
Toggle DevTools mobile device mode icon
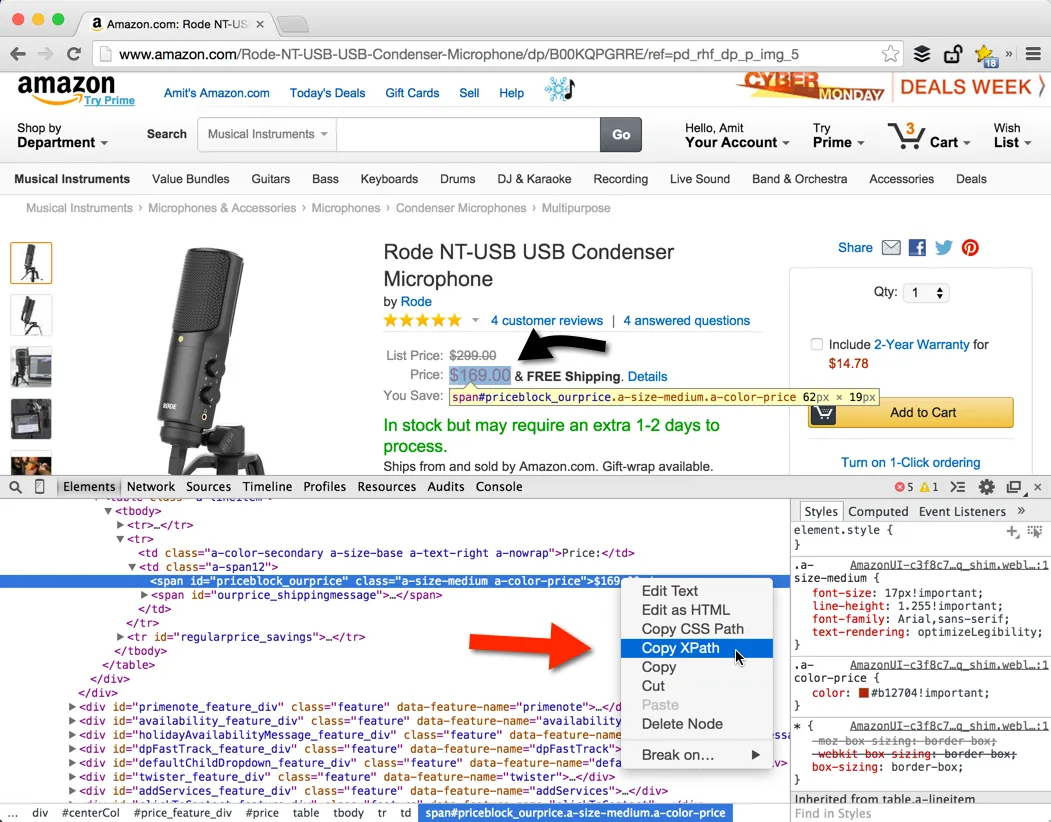pos(40,487)
